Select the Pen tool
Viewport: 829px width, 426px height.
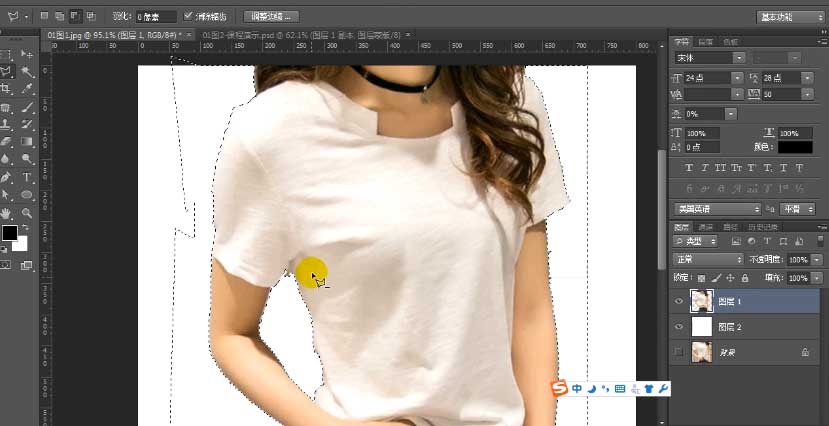(6, 177)
